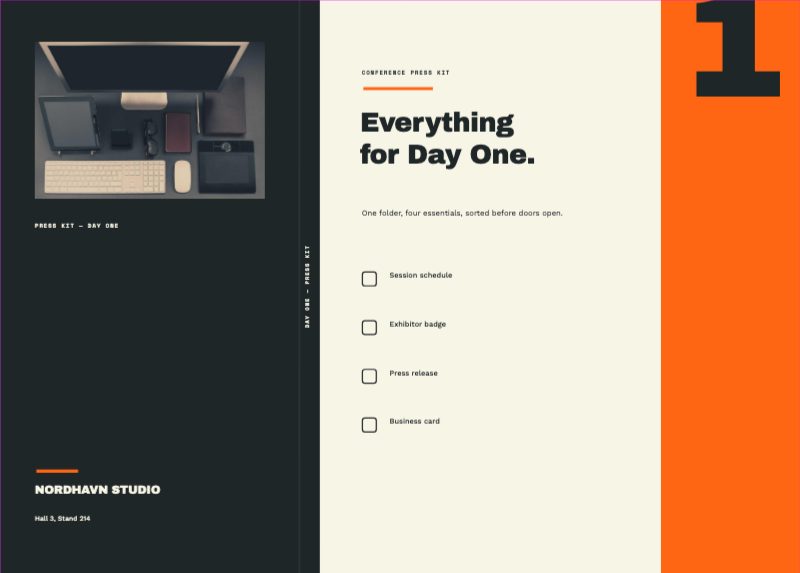The height and width of the screenshot is (573, 800).
Task: Select the 'Press release' label text
Action: 414,373
